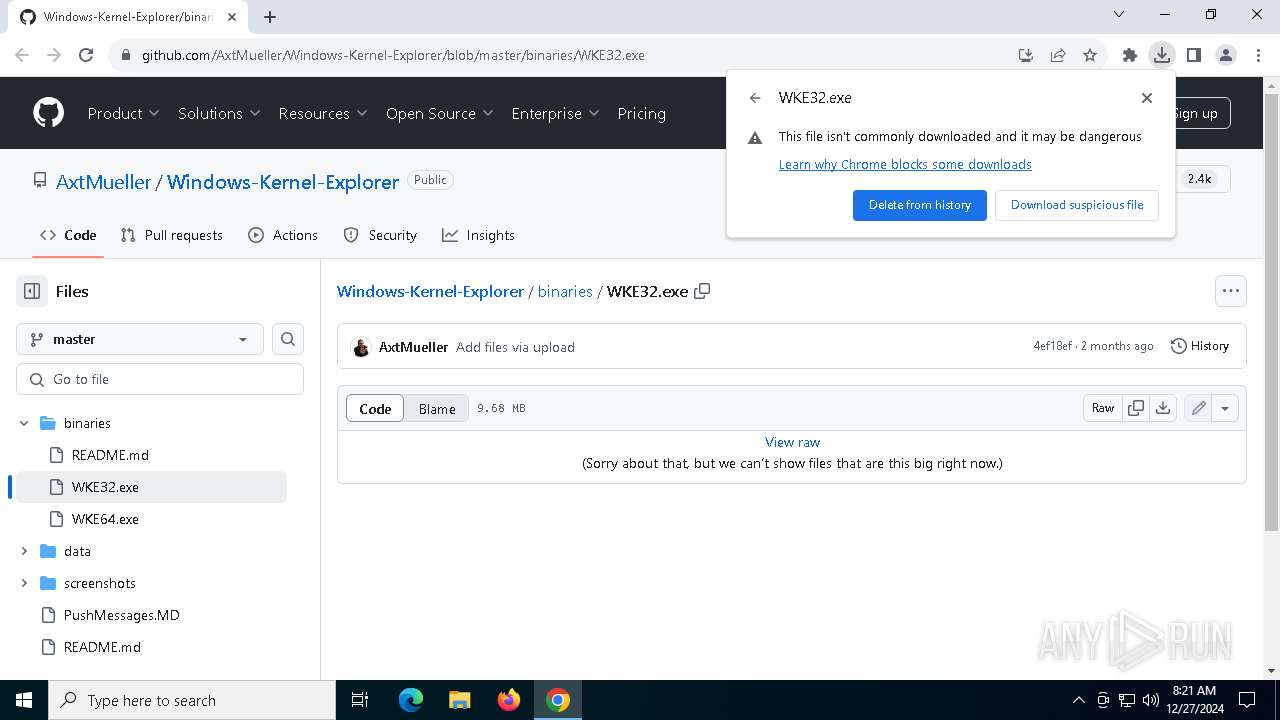
Task: Close the download warning popup
Action: click(x=1147, y=98)
